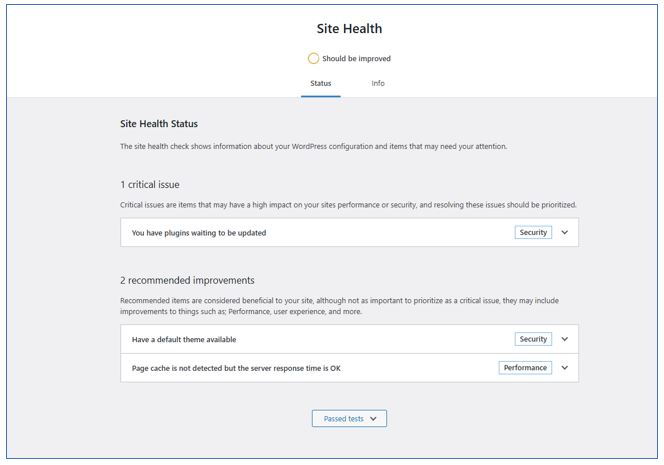This screenshot has height=465, width=664.
Task: Expand chevron for page cache not detected row
Action: (x=565, y=367)
